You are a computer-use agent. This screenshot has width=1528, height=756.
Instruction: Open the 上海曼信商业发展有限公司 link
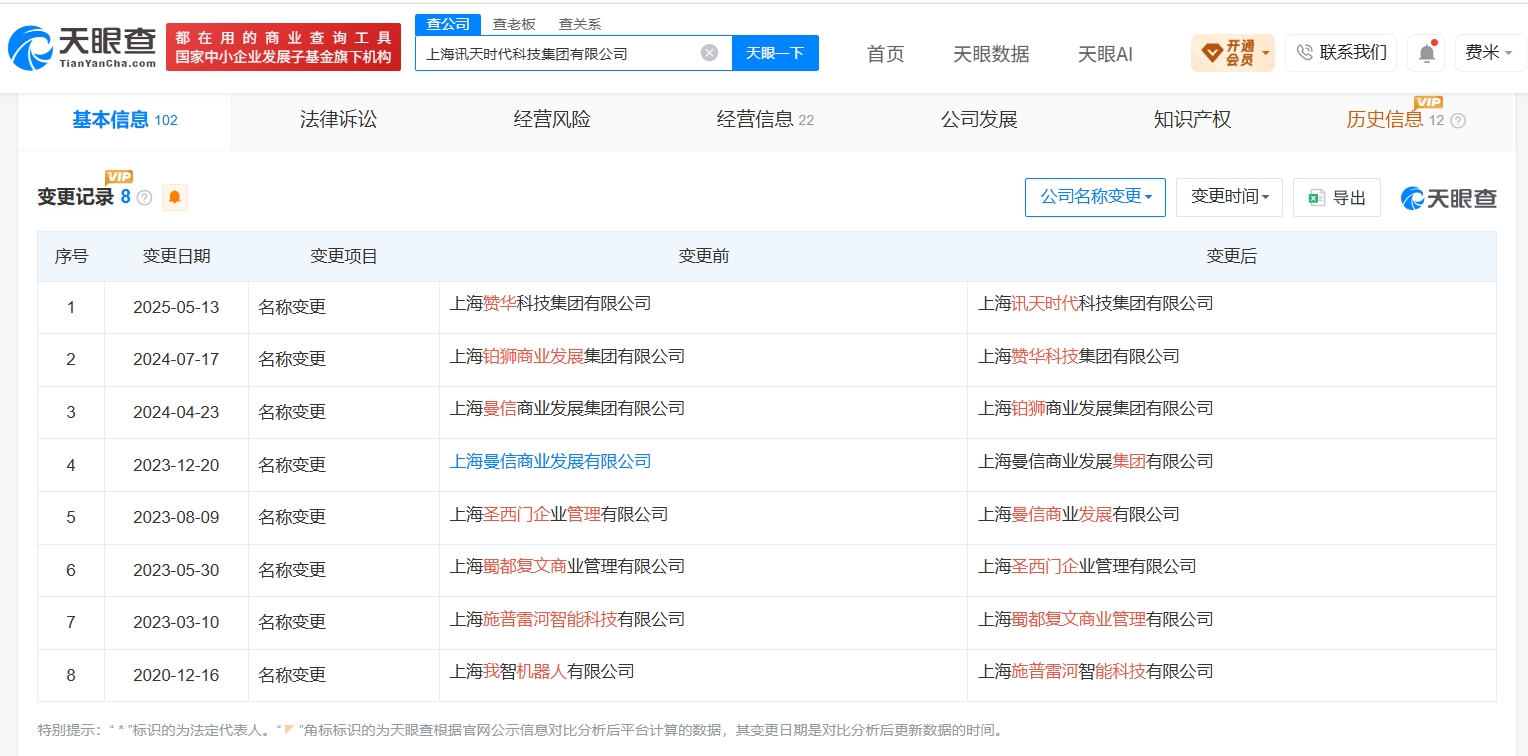click(551, 461)
